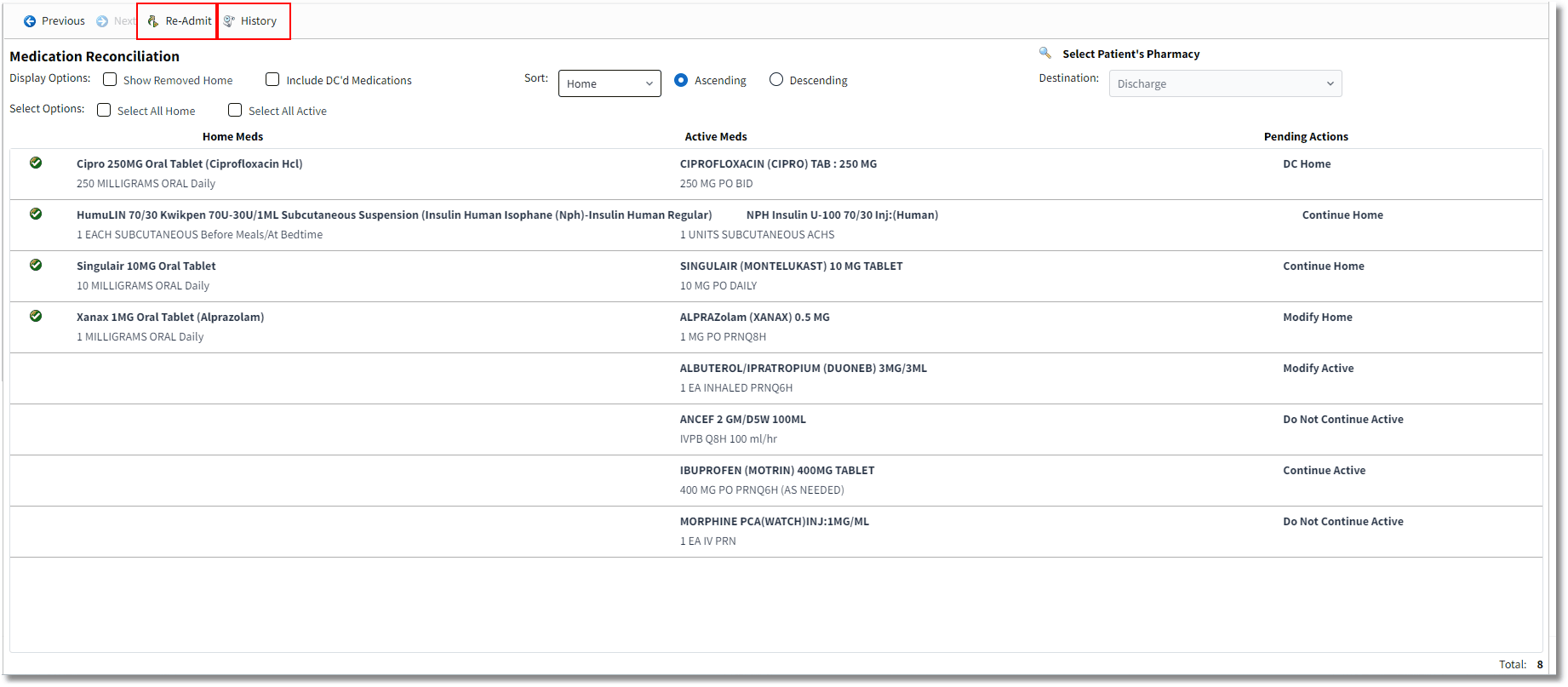Click Do Not Continue Active for Morphine
The width and height of the screenshot is (1568, 687).
coord(1343,522)
